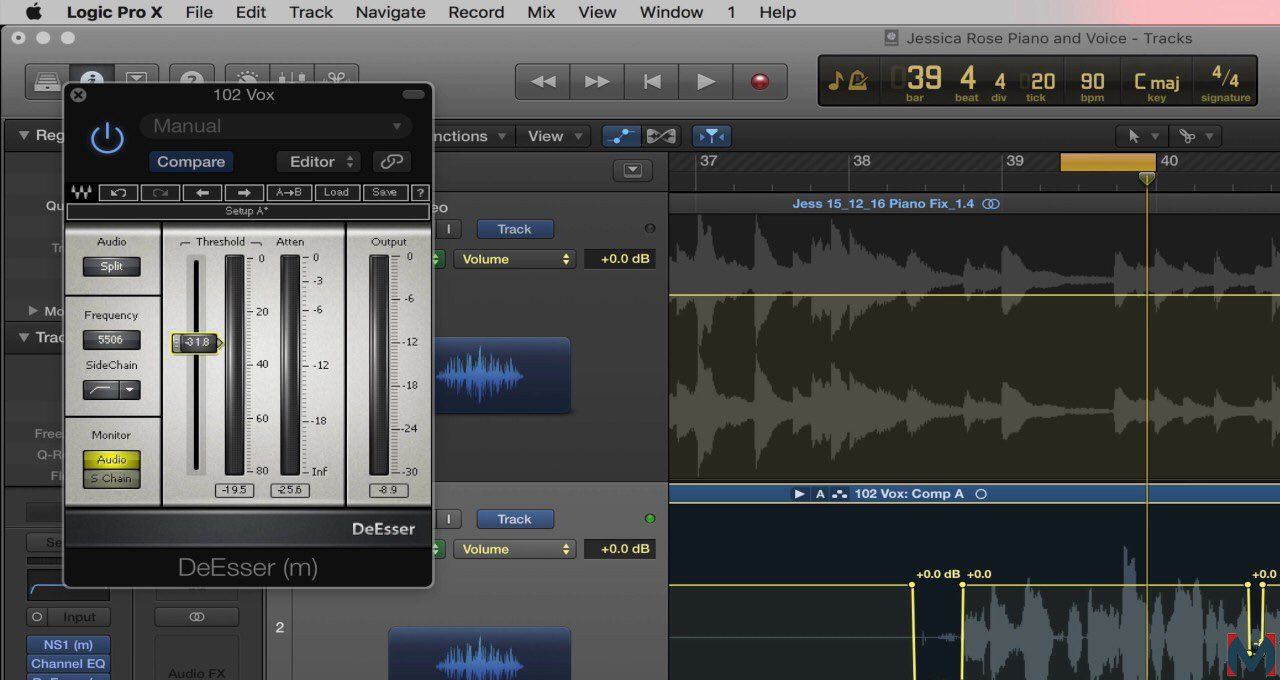This screenshot has height=680, width=1280.
Task: Click the plugin link chain icon
Action: tap(391, 162)
